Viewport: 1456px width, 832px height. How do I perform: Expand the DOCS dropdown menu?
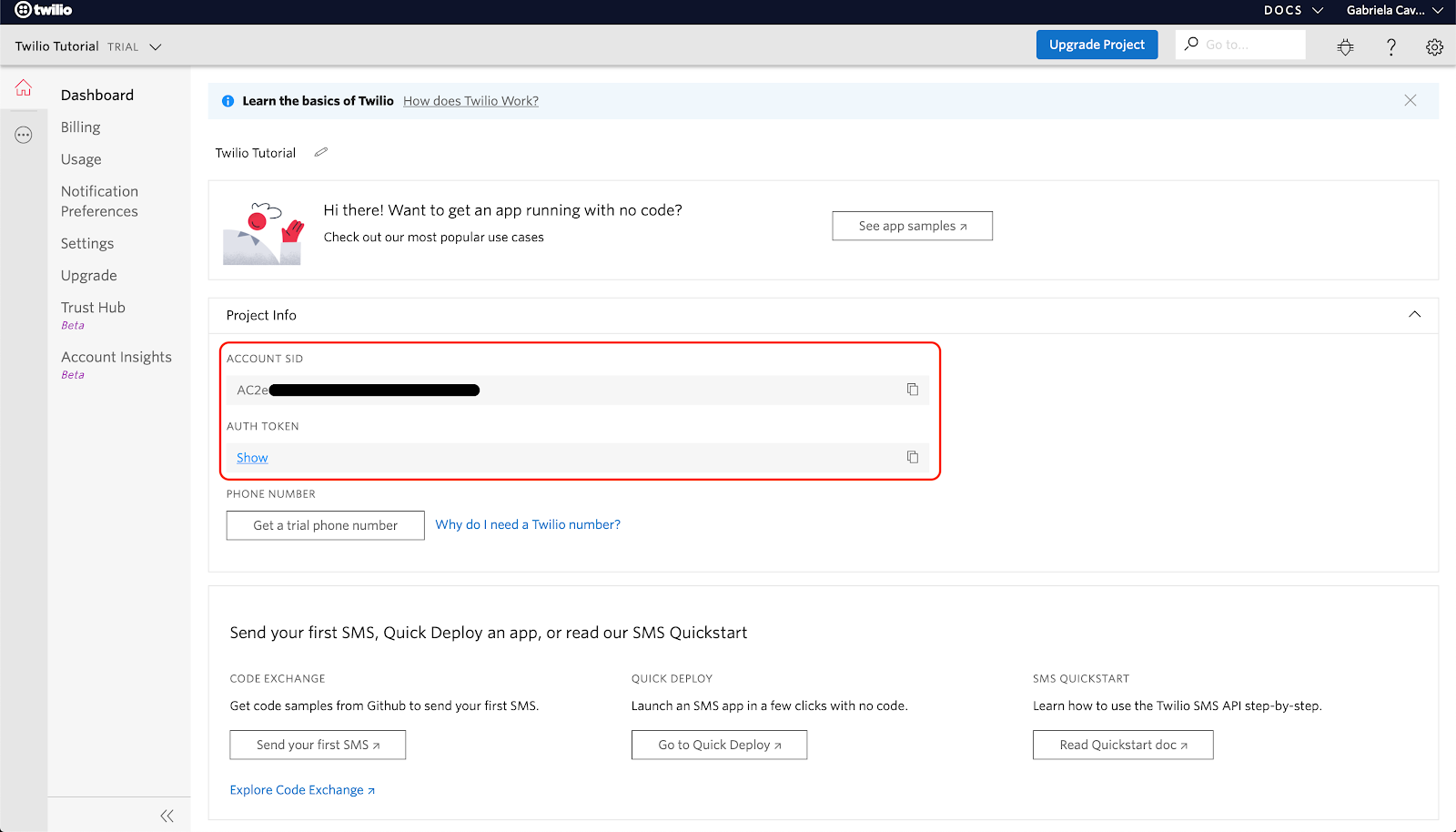tap(1293, 10)
